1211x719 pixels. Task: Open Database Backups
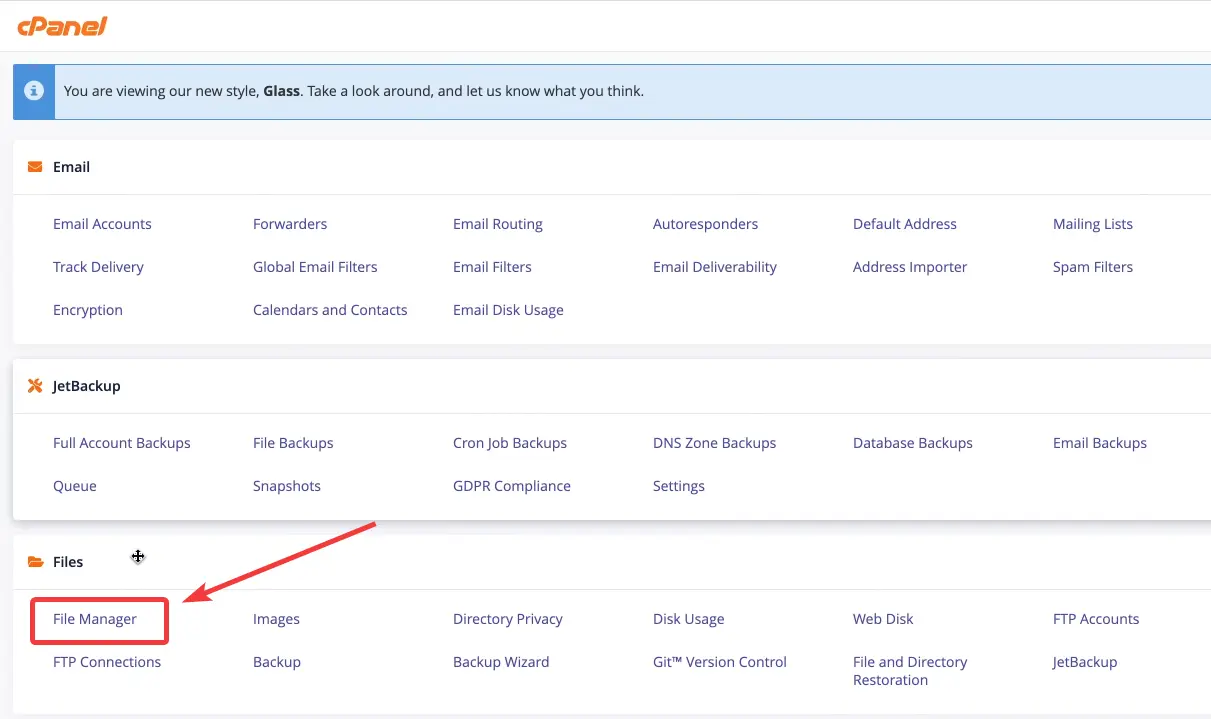point(913,443)
